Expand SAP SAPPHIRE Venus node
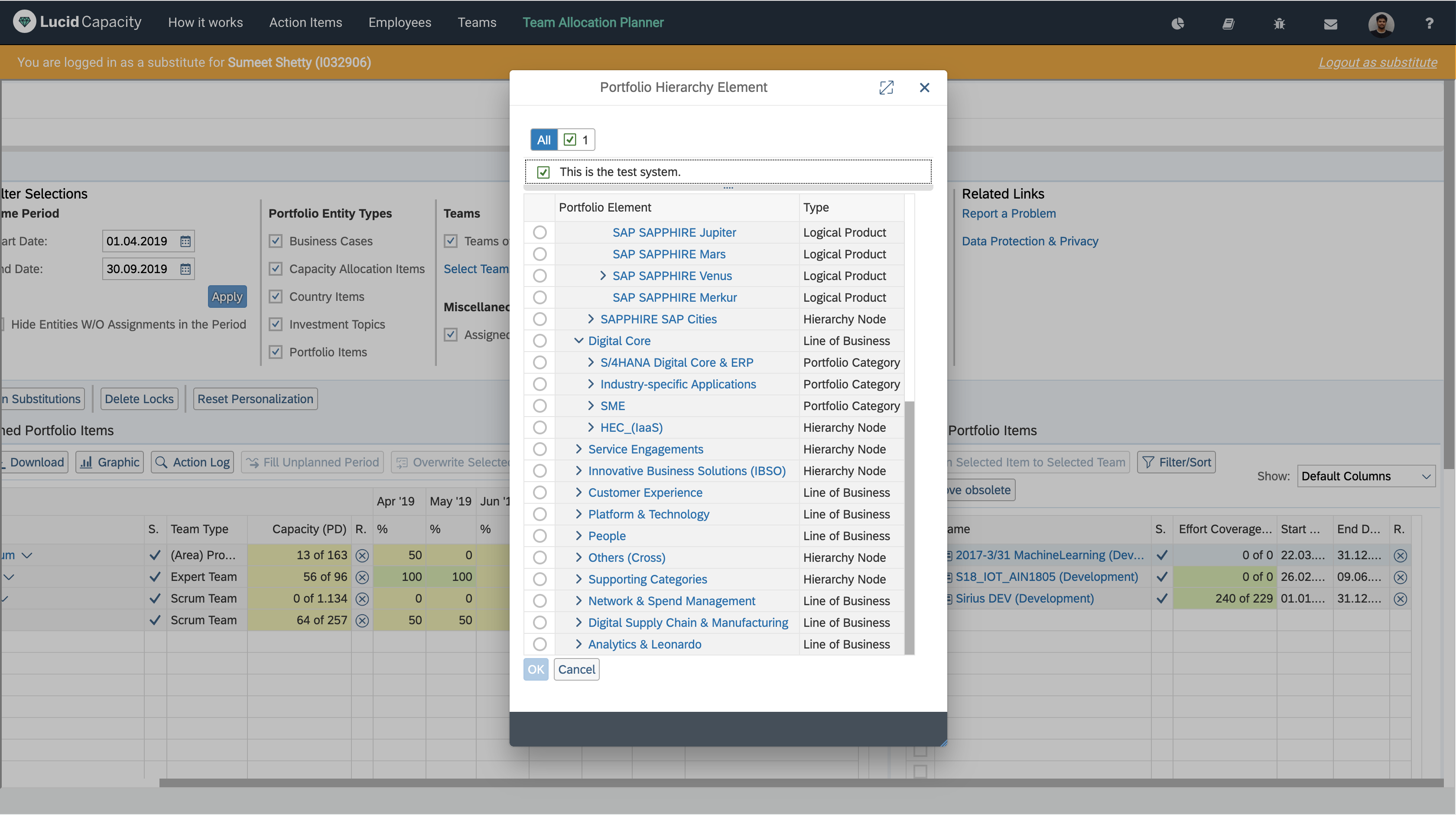Viewport: 1456px width, 815px height. [602, 276]
